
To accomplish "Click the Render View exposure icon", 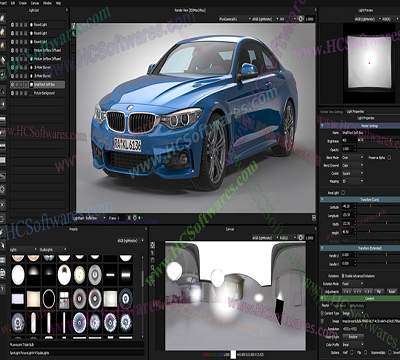I will click(x=301, y=19).
